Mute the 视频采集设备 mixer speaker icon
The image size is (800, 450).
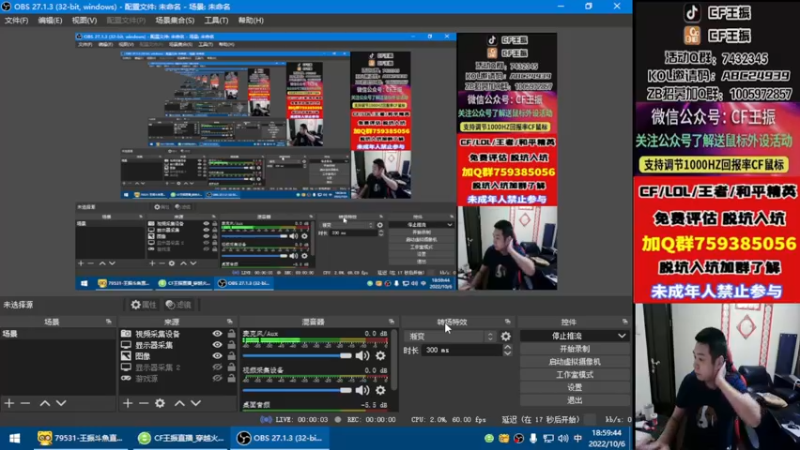coord(362,390)
